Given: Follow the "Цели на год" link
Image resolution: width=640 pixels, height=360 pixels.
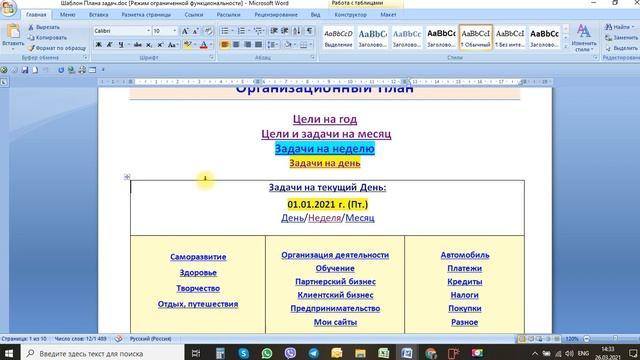Looking at the screenshot, I should tap(325, 119).
